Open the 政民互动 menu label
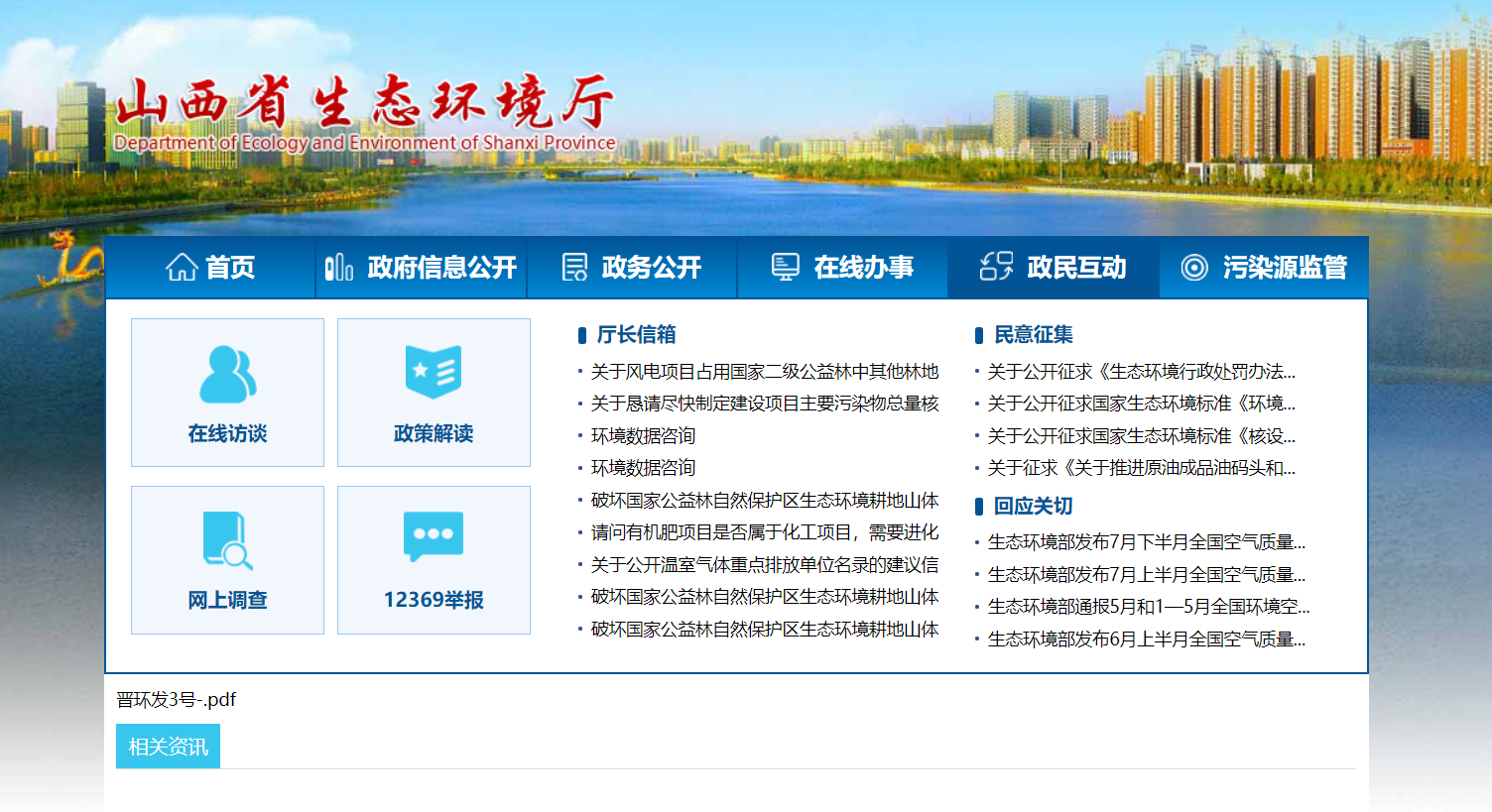This screenshot has width=1492, height=812. [x=1076, y=267]
